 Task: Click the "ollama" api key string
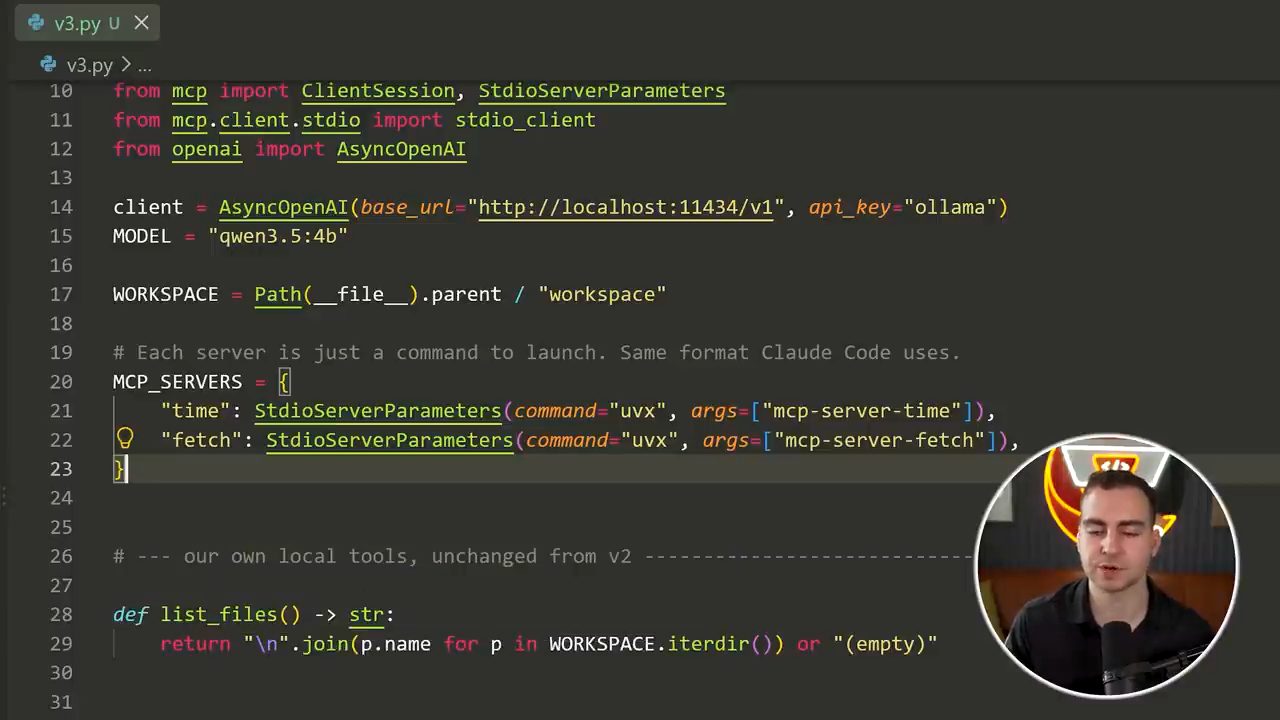pos(950,207)
